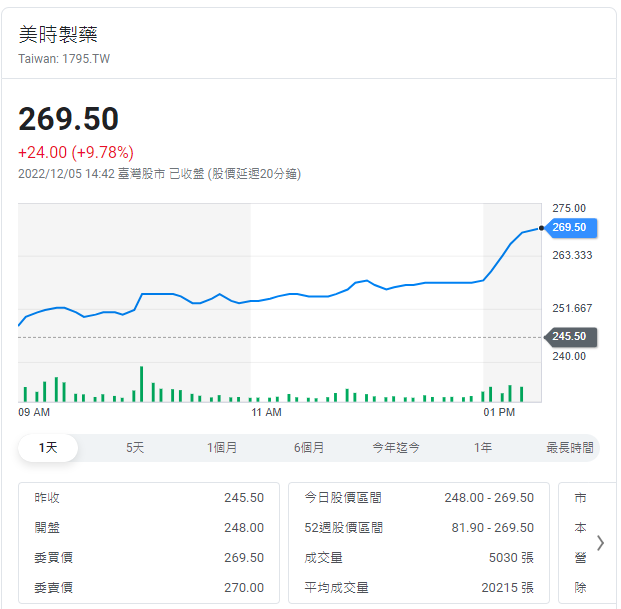This screenshot has width=621, height=609.
Task: Switch chart to the 1年 range
Action: click(x=483, y=448)
